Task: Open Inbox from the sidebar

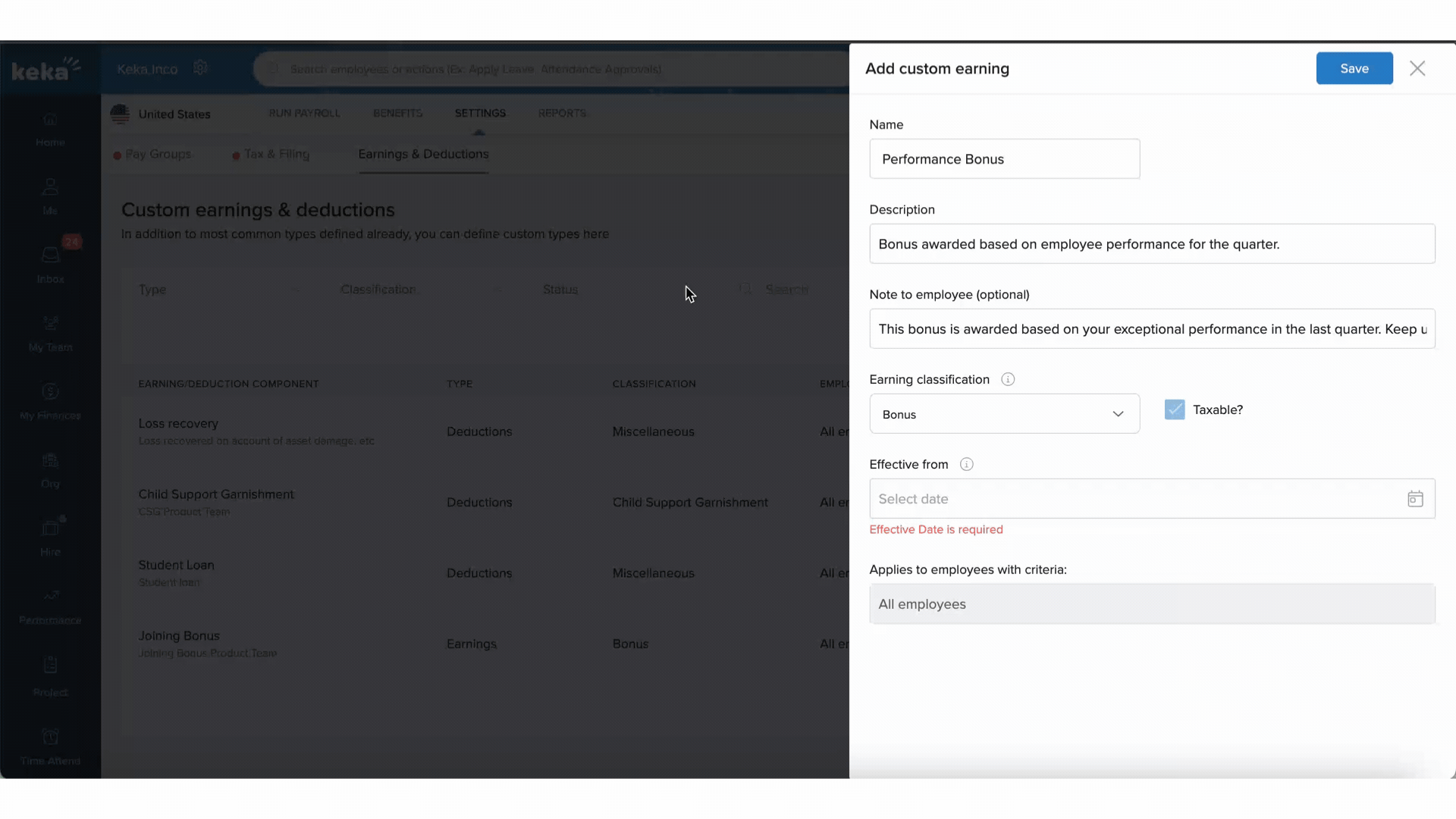Action: (50, 263)
